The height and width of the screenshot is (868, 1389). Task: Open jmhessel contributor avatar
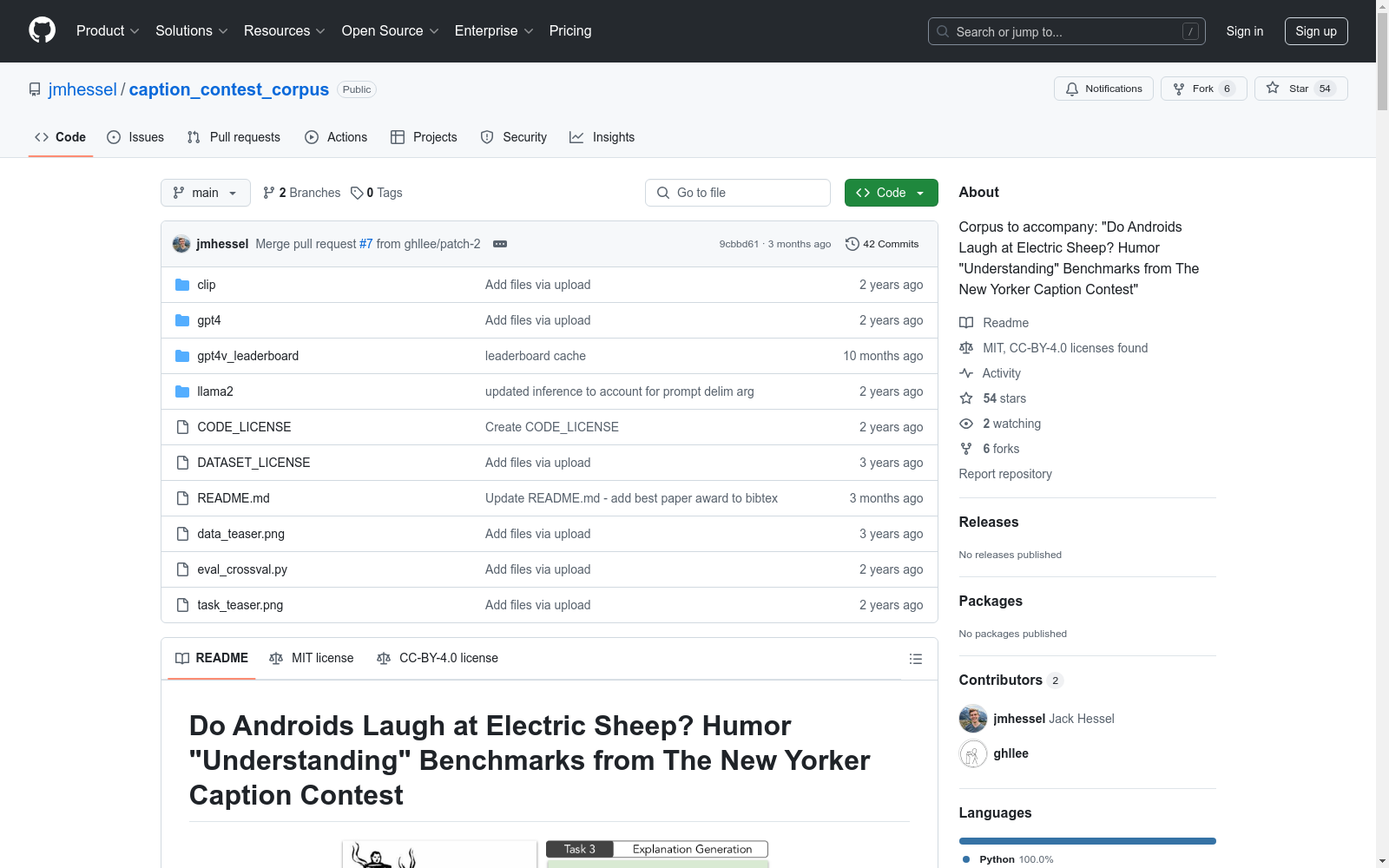pyautogui.click(x=973, y=719)
